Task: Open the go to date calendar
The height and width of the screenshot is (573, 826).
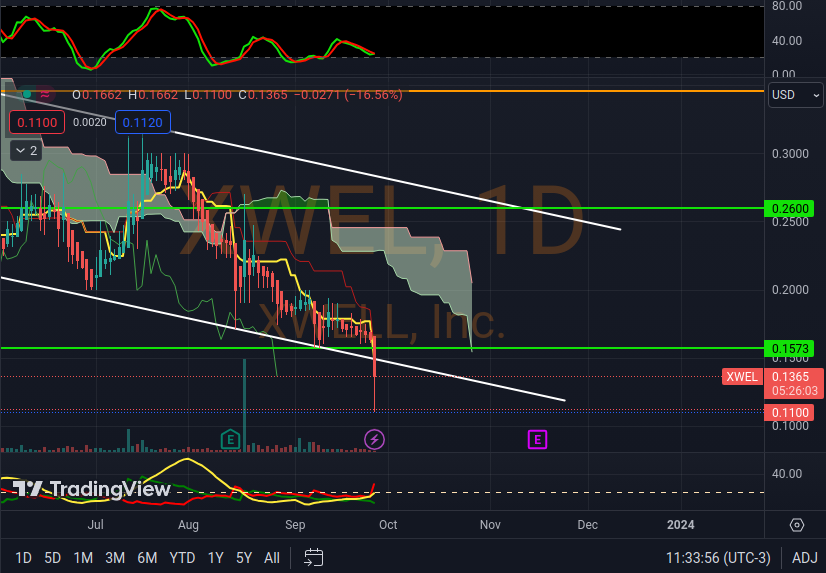Action: (313, 557)
